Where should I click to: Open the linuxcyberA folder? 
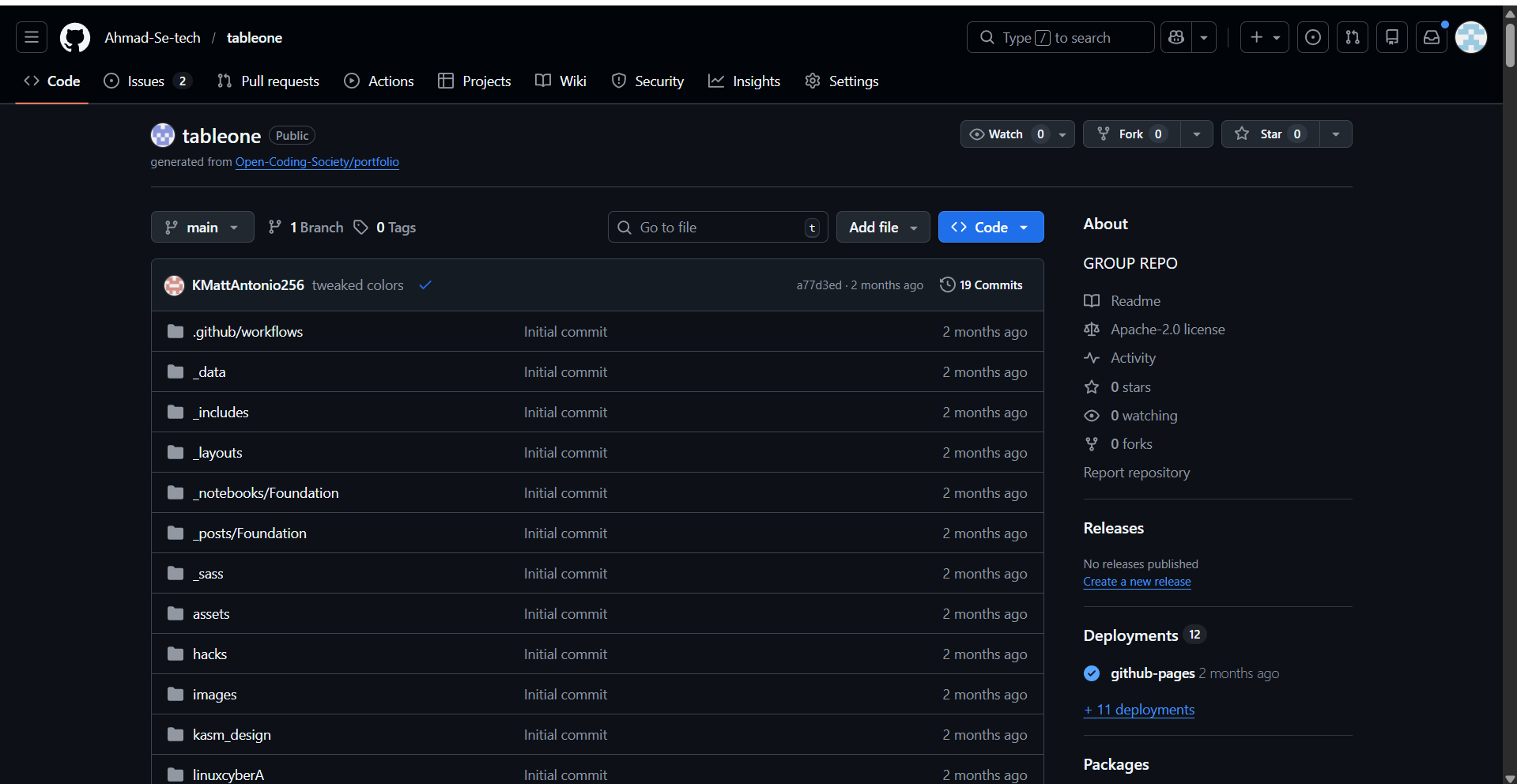pos(228,775)
